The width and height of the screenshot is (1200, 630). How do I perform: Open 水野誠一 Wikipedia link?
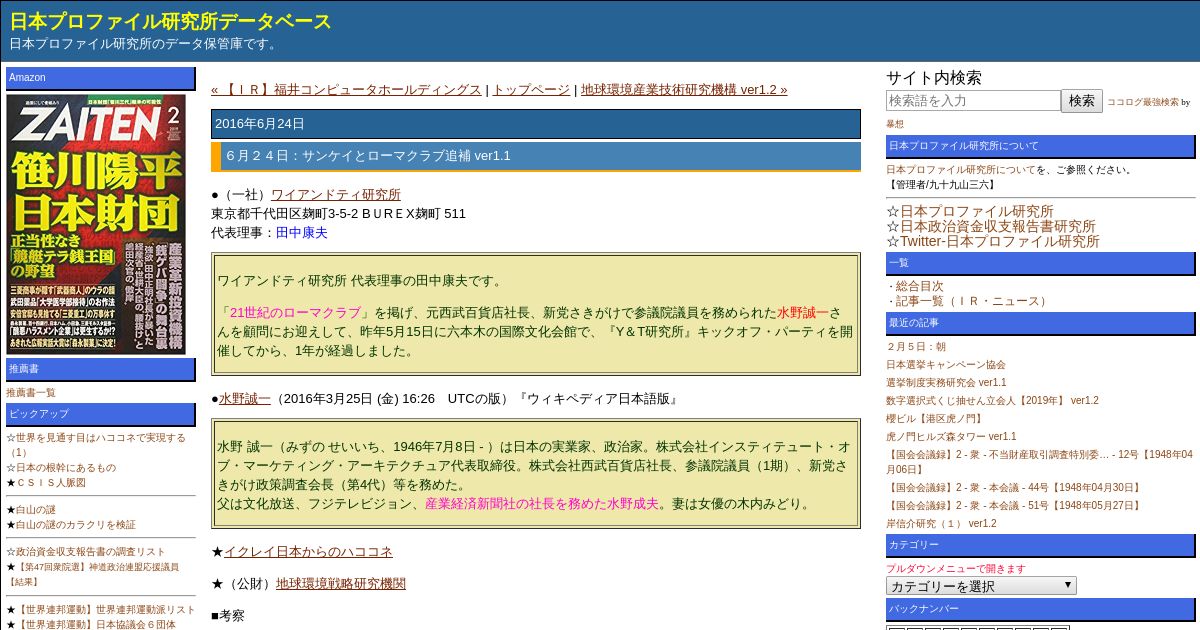click(x=245, y=398)
